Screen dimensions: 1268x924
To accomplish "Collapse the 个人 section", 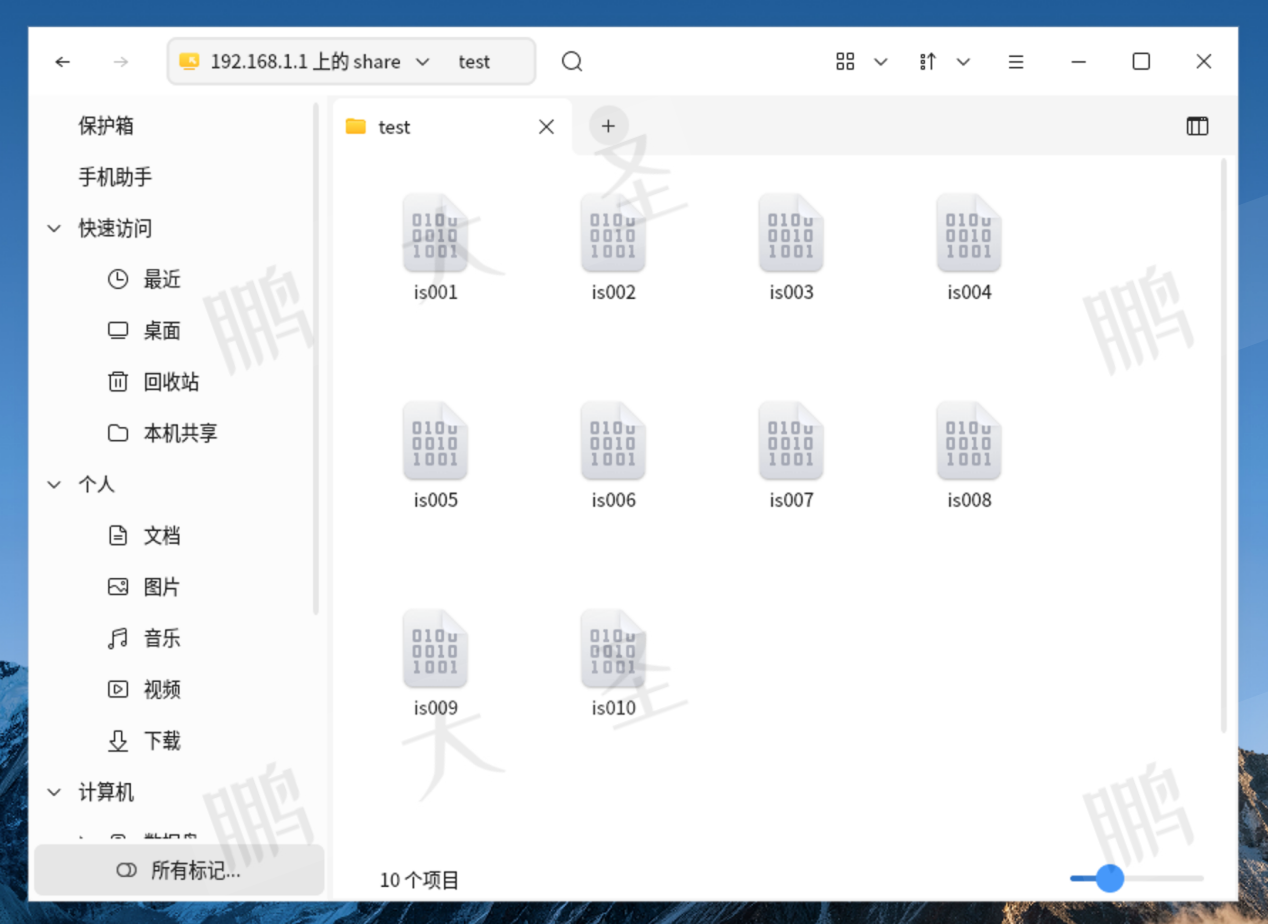I will click(54, 485).
